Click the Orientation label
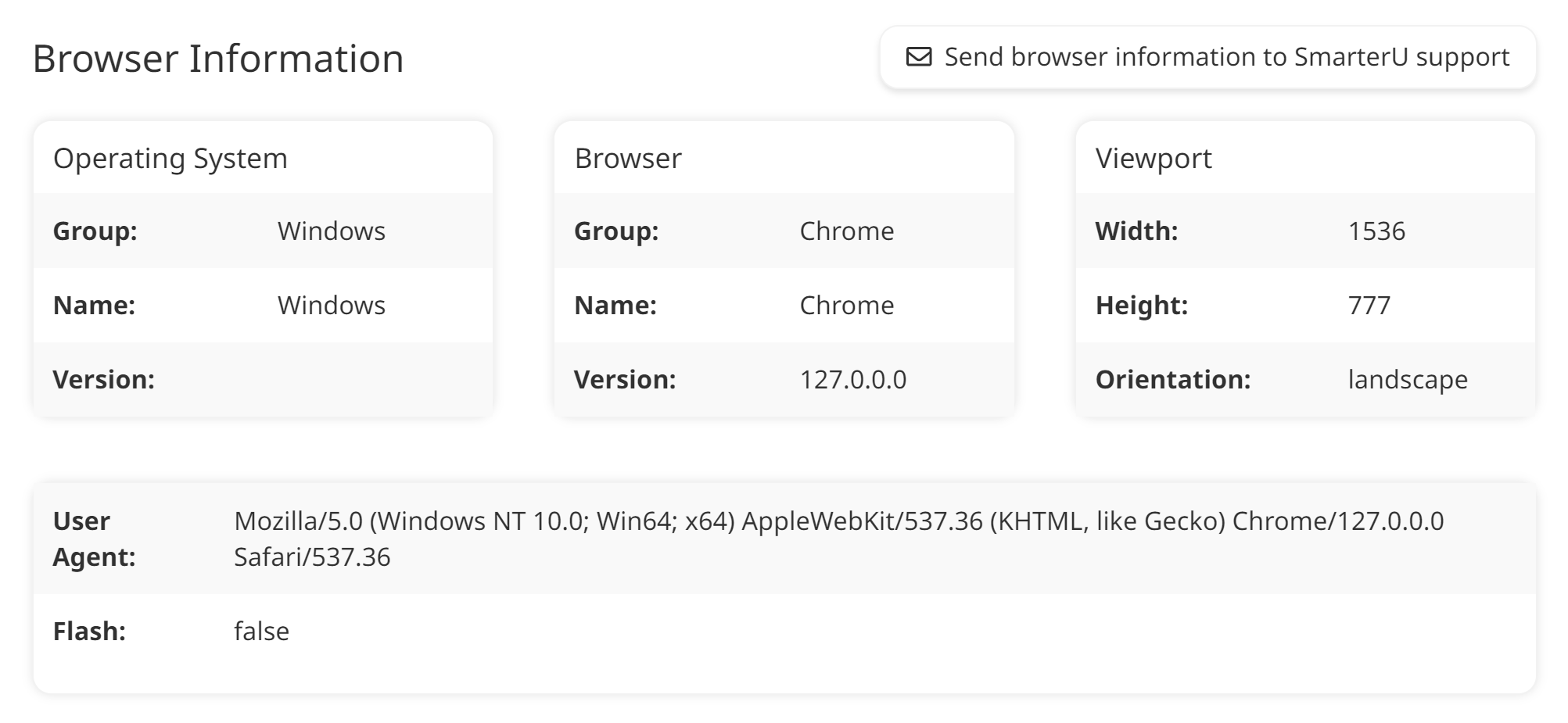1568x723 pixels. point(1173,380)
